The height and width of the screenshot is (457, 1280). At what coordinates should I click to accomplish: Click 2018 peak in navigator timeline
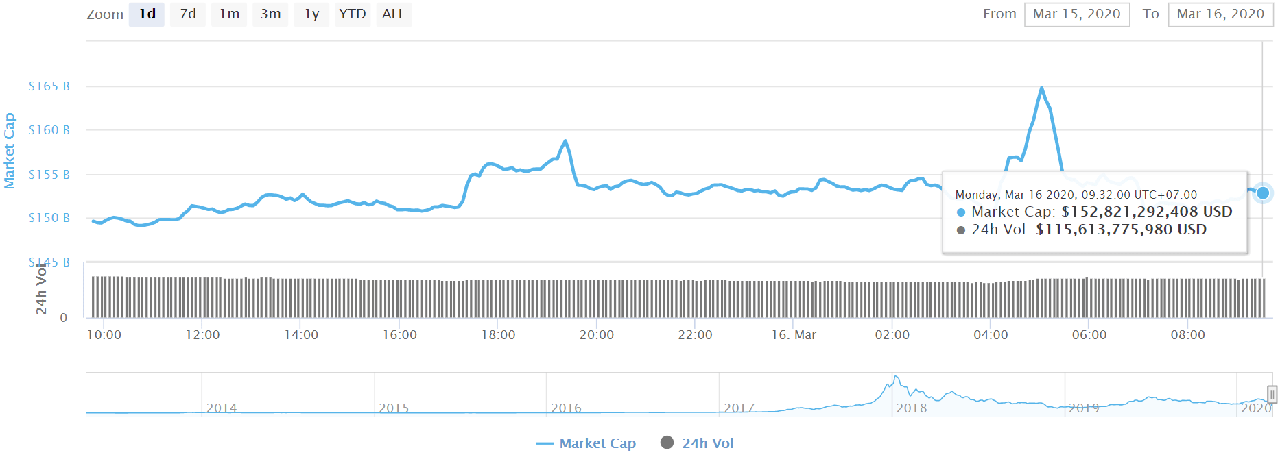(x=896, y=379)
